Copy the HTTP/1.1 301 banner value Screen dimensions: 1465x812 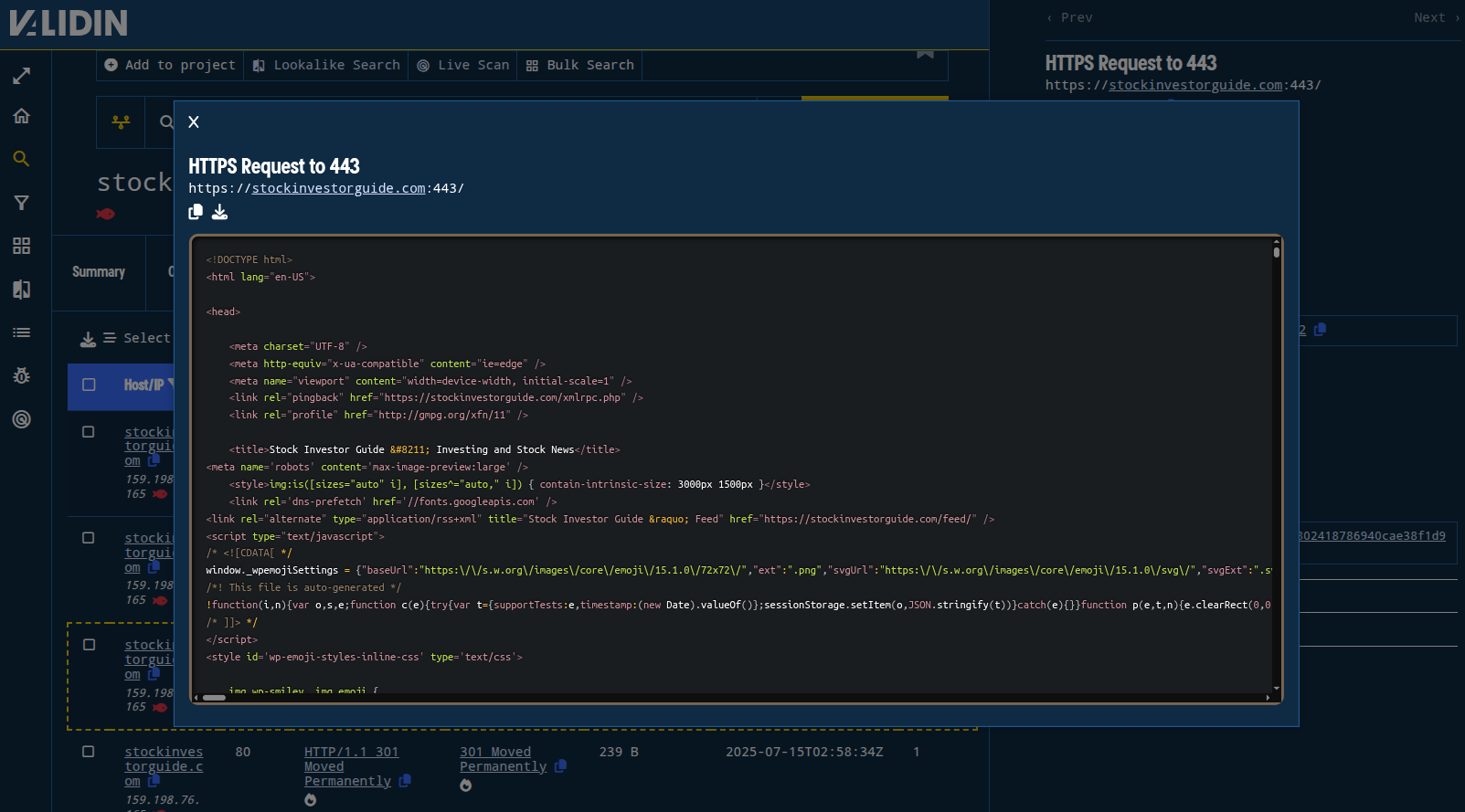point(405,781)
